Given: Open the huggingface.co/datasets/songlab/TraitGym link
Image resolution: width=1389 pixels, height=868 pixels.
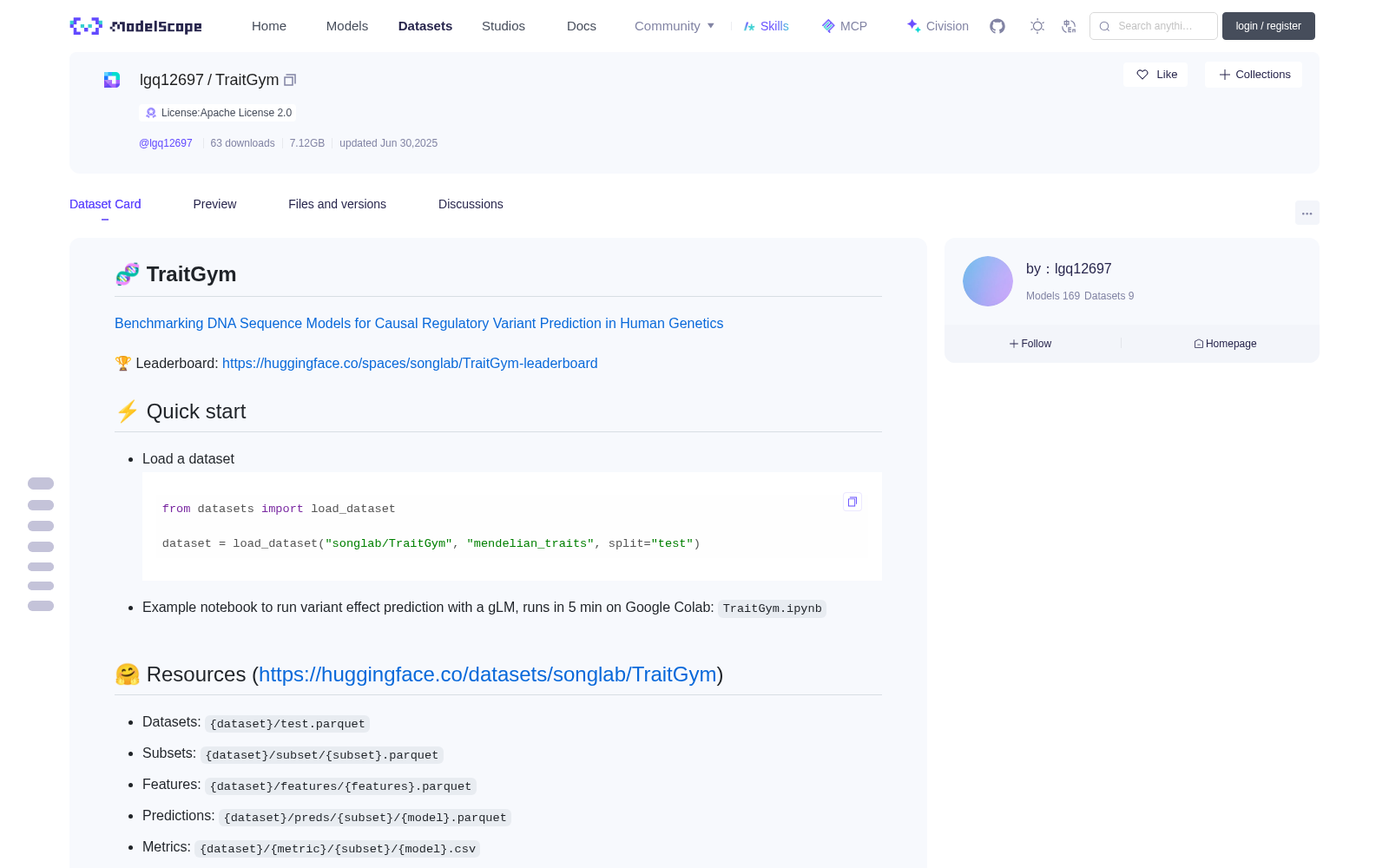Looking at the screenshot, I should coord(488,674).
